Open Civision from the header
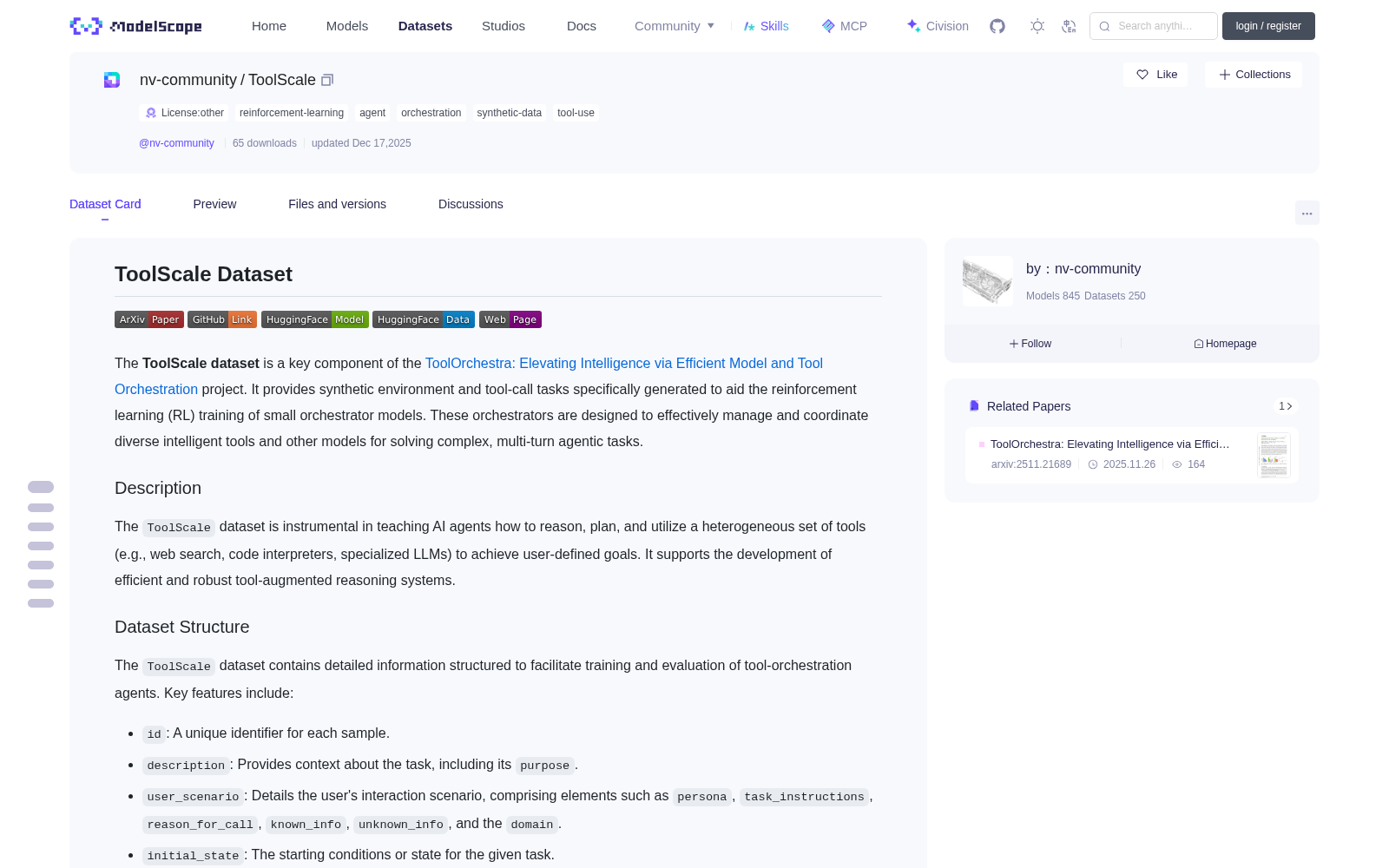Viewport: 1389px width, 868px height. [x=938, y=26]
